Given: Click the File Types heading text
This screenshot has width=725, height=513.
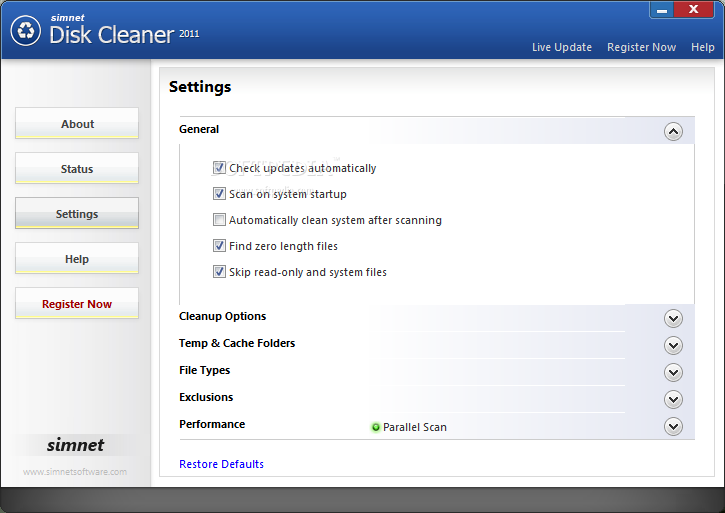Looking at the screenshot, I should 204,371.
